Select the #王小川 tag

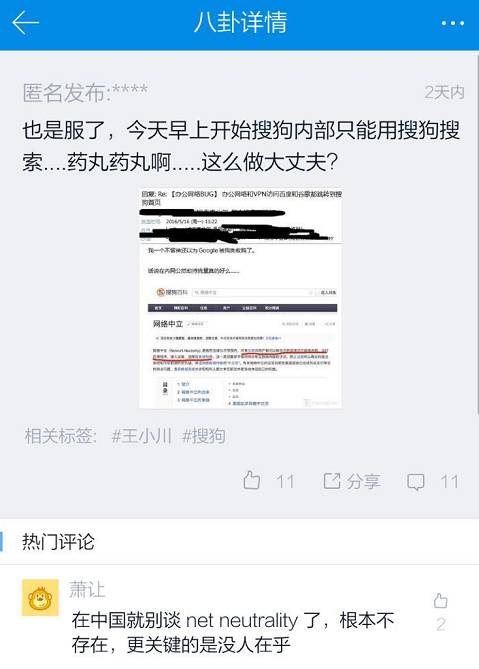142,436
